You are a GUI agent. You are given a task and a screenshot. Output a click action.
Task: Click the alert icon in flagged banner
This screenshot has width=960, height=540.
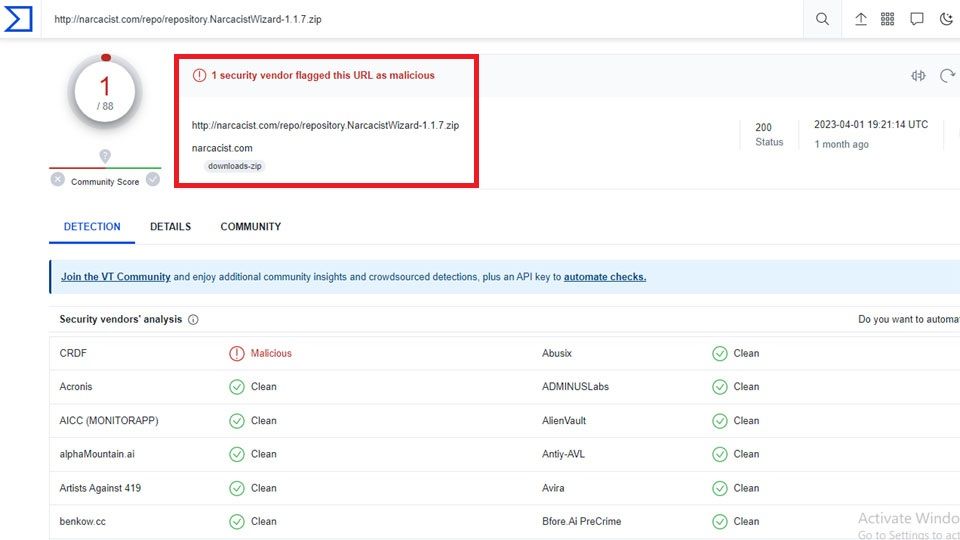(x=199, y=75)
